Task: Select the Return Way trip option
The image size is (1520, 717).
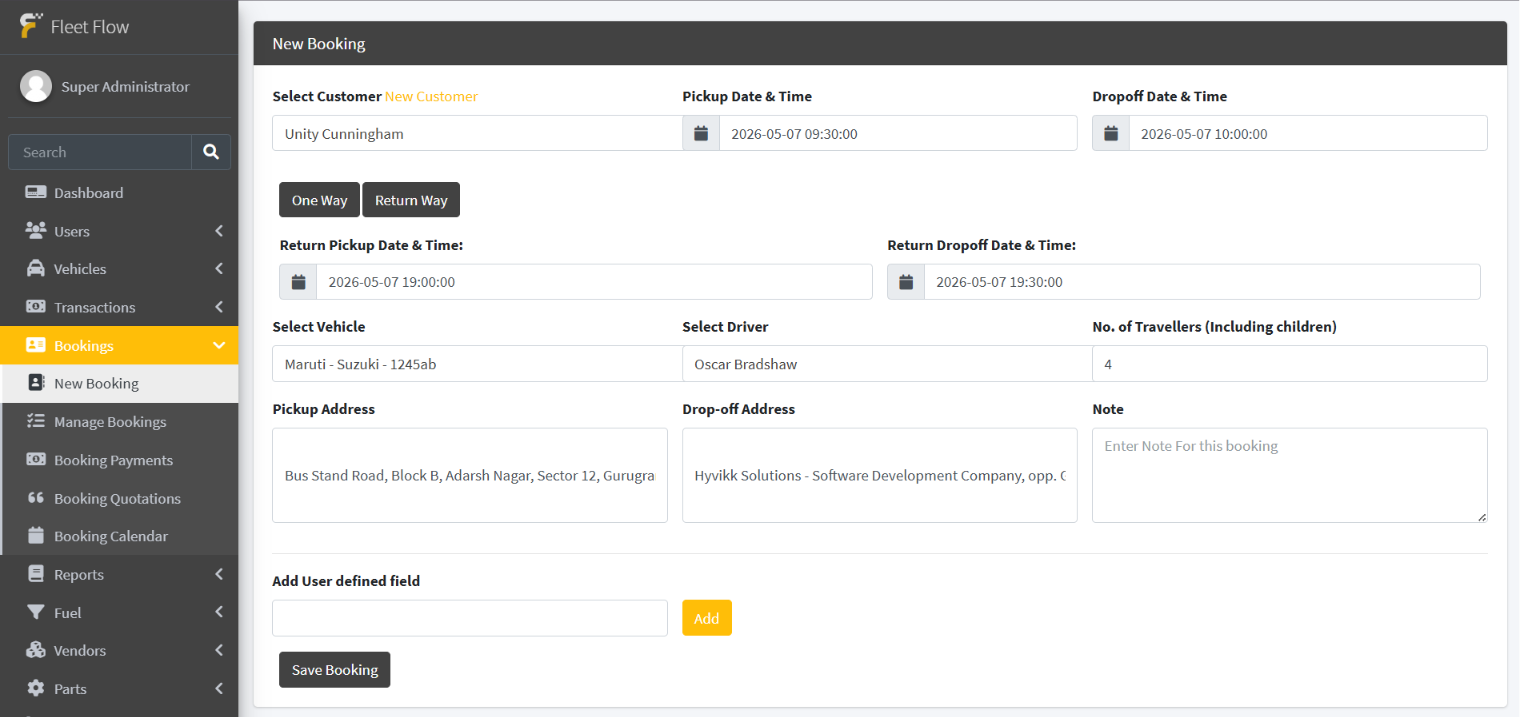Action: click(x=411, y=200)
